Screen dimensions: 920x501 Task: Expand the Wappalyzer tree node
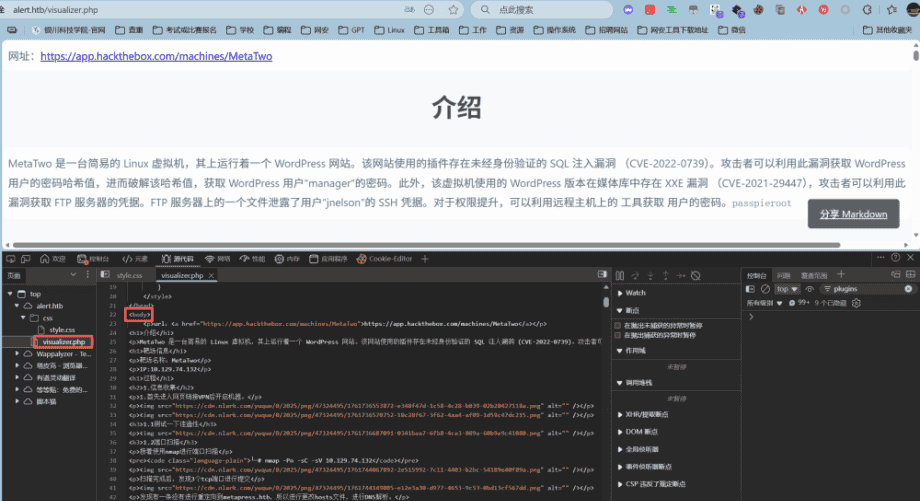tap(17, 354)
